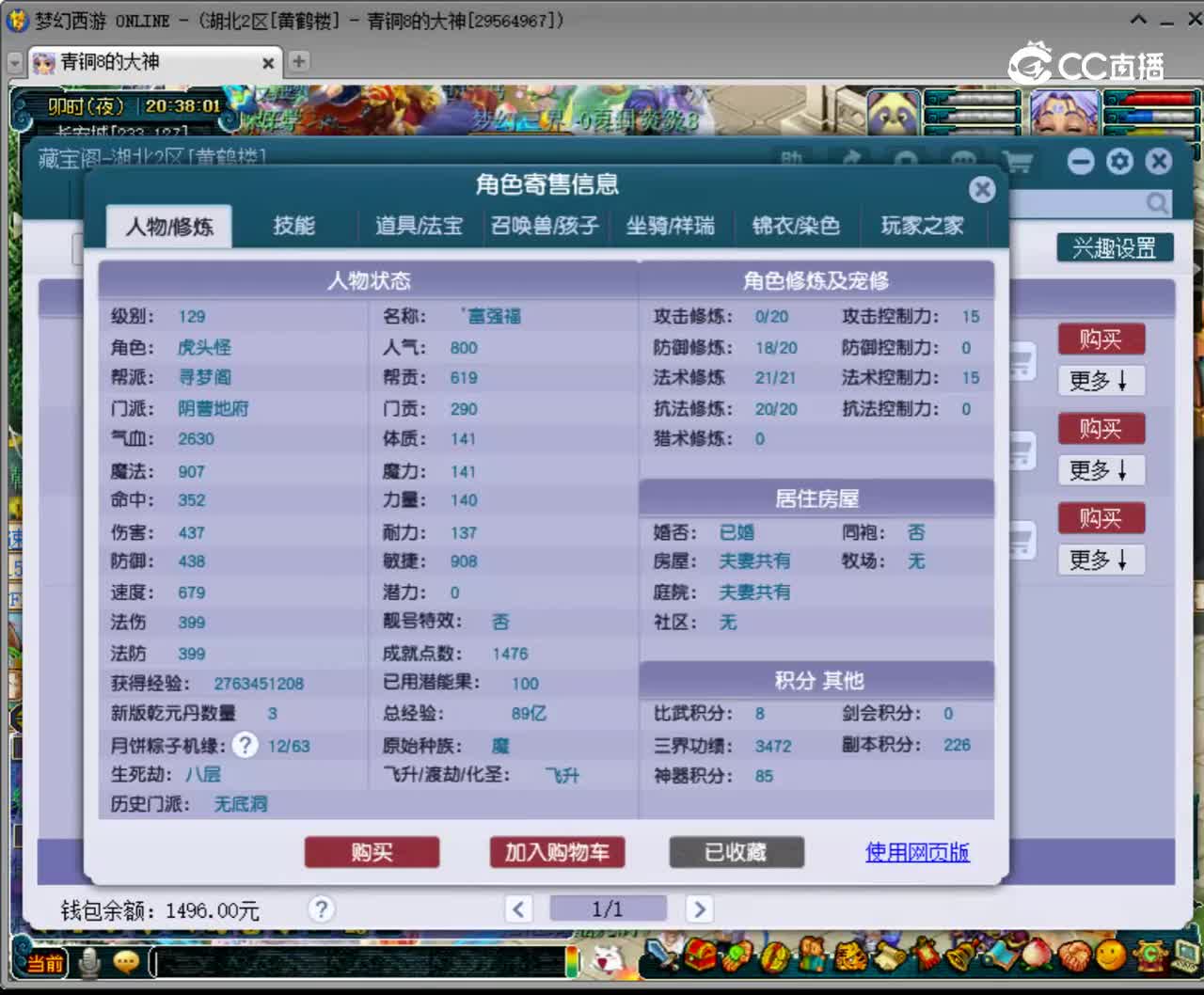Go to the next page arrow
This screenshot has height=995, width=1204.
[x=698, y=908]
